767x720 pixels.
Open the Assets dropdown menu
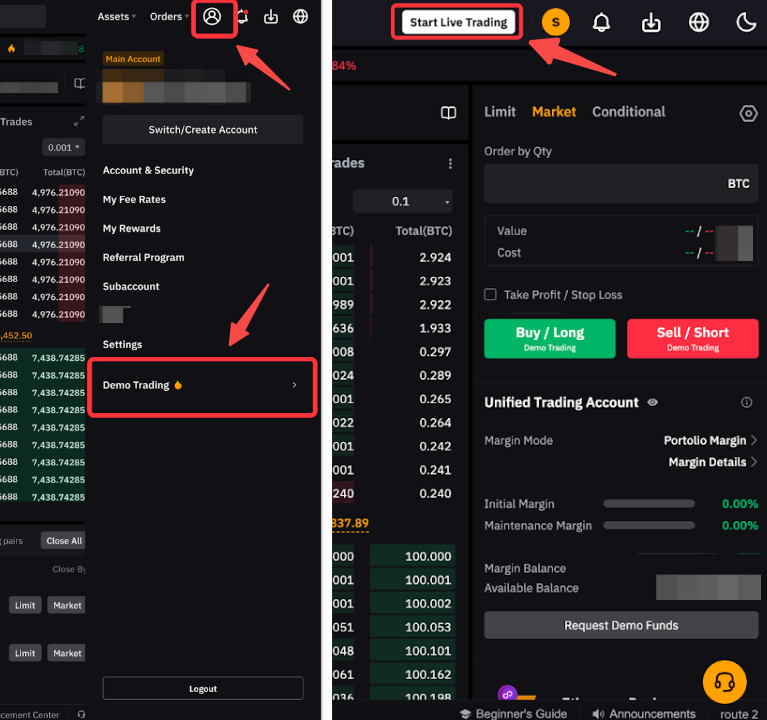[x=116, y=17]
